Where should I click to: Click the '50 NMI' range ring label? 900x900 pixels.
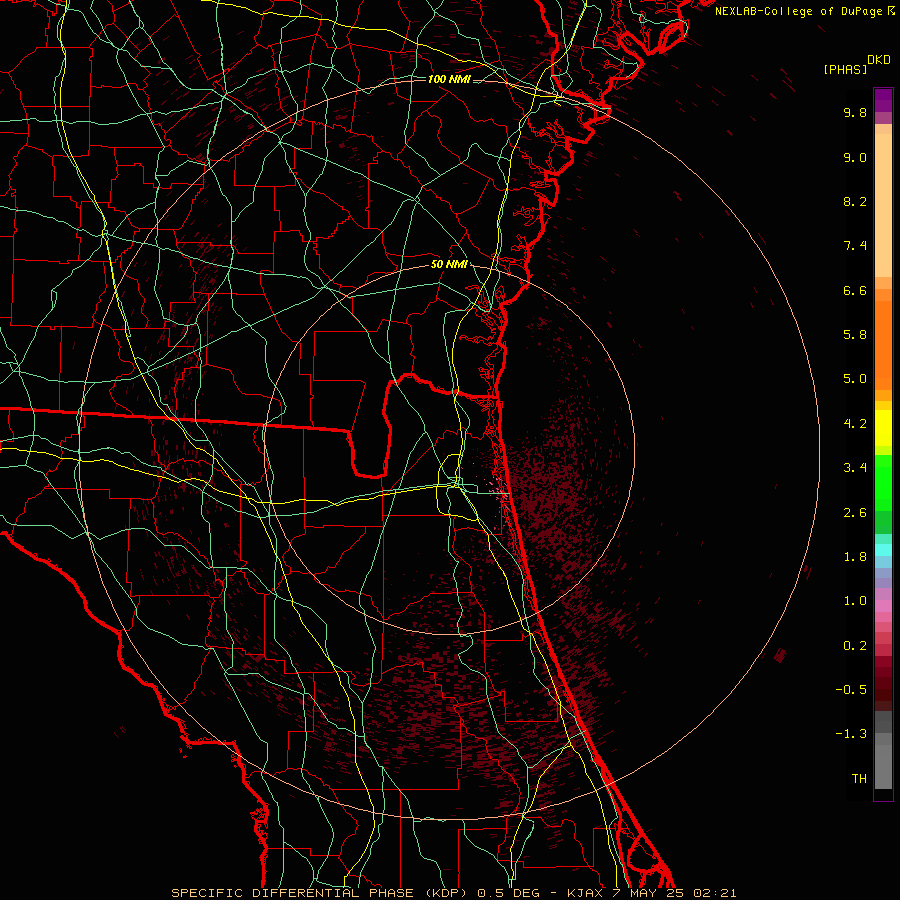(x=449, y=265)
